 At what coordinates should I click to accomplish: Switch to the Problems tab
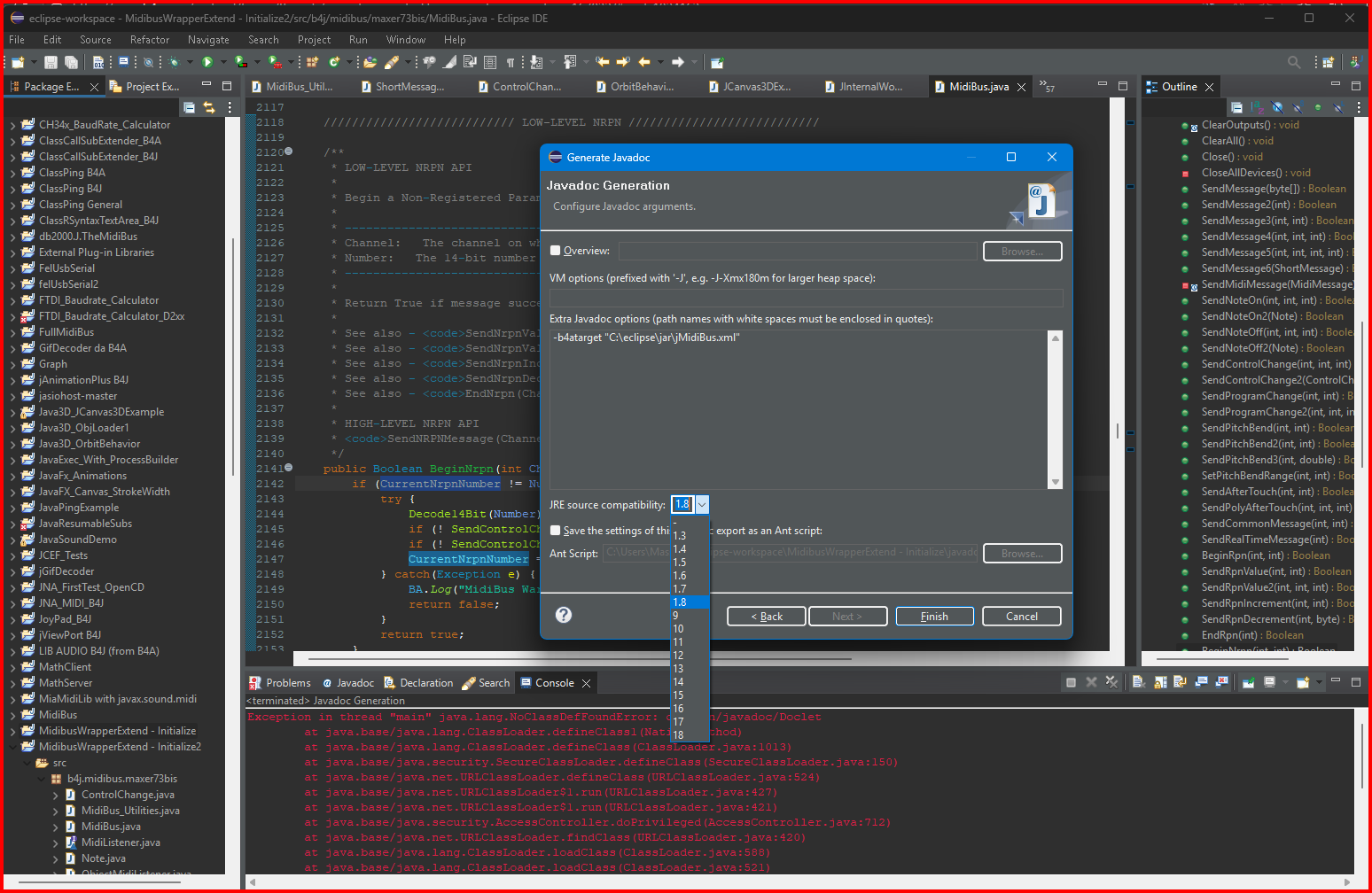[x=280, y=683]
